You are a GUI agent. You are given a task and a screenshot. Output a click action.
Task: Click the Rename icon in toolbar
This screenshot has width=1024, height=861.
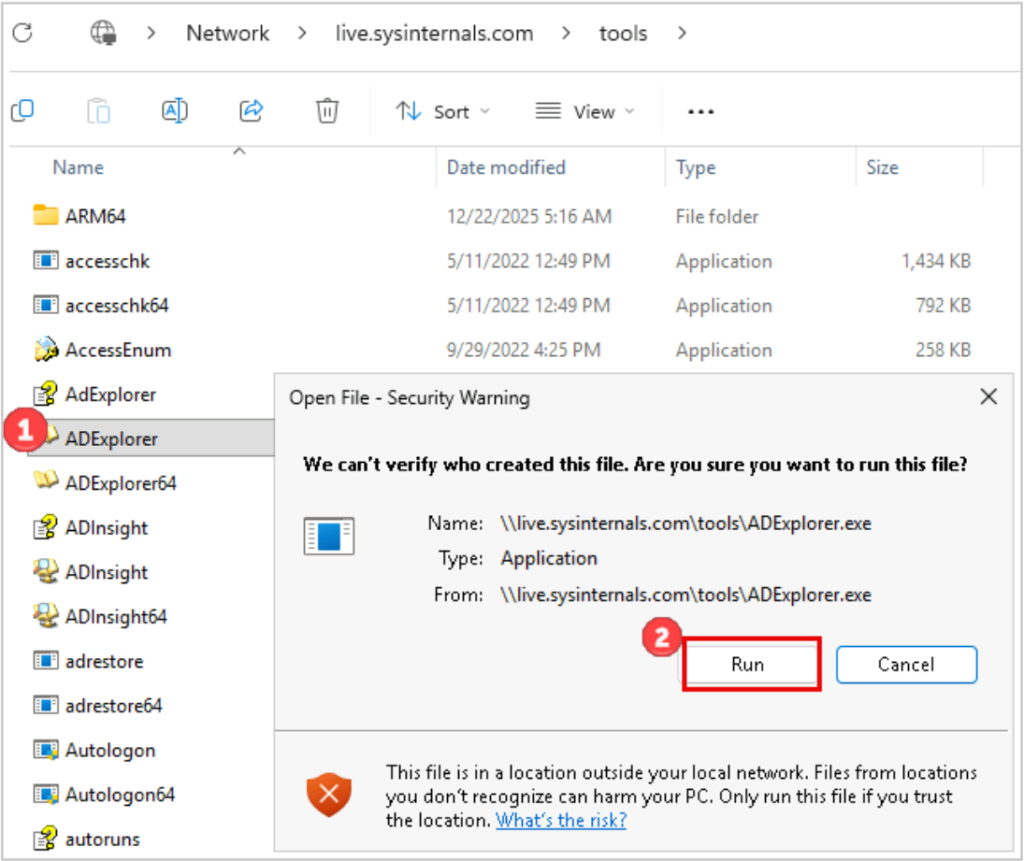coord(175,111)
